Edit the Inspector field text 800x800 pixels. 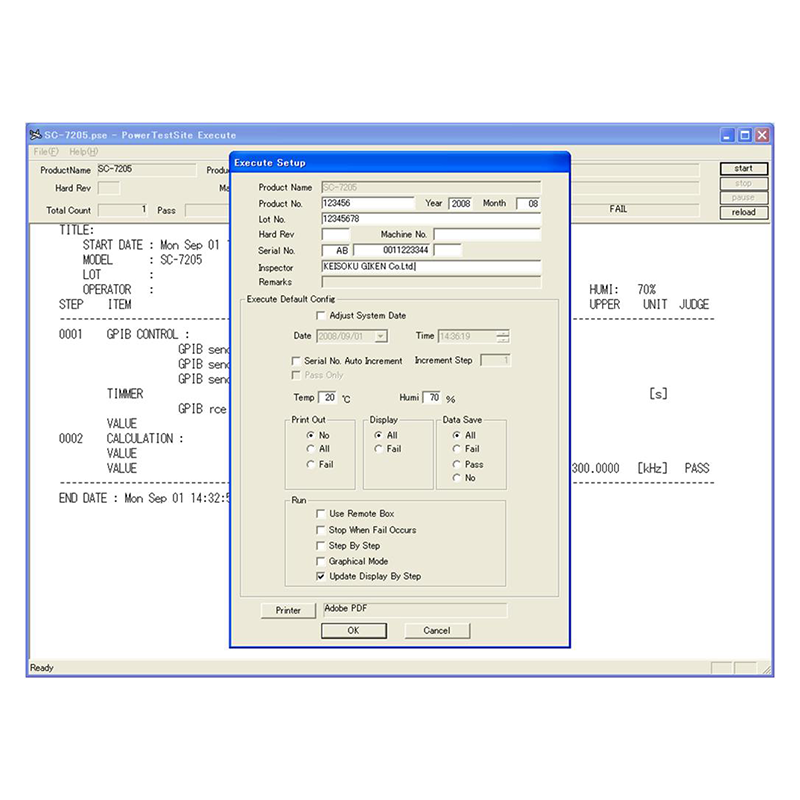[432, 267]
